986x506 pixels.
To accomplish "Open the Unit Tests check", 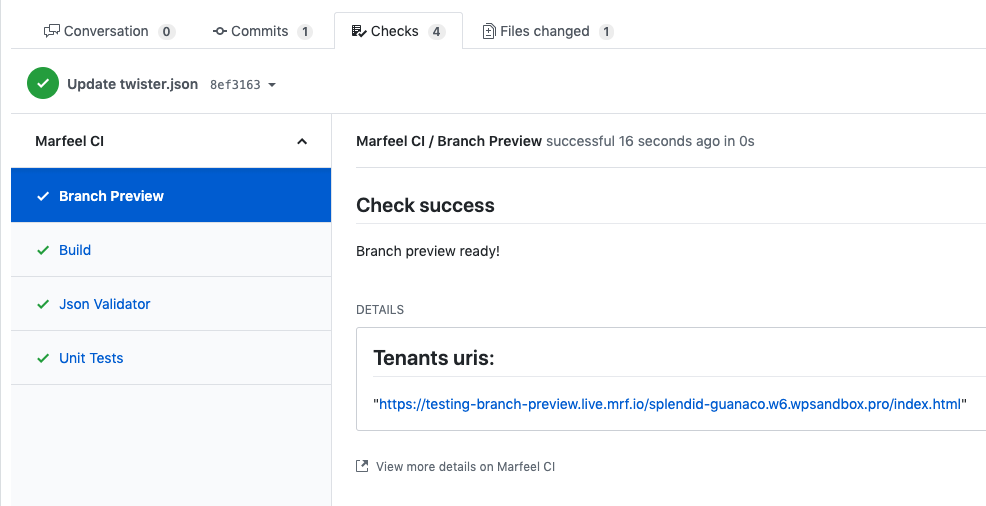I will coord(171,358).
